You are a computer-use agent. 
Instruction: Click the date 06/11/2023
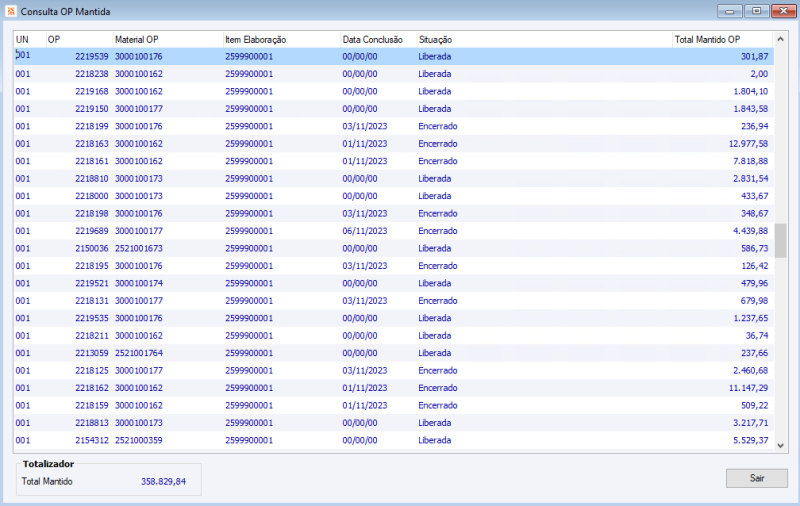[365, 231]
